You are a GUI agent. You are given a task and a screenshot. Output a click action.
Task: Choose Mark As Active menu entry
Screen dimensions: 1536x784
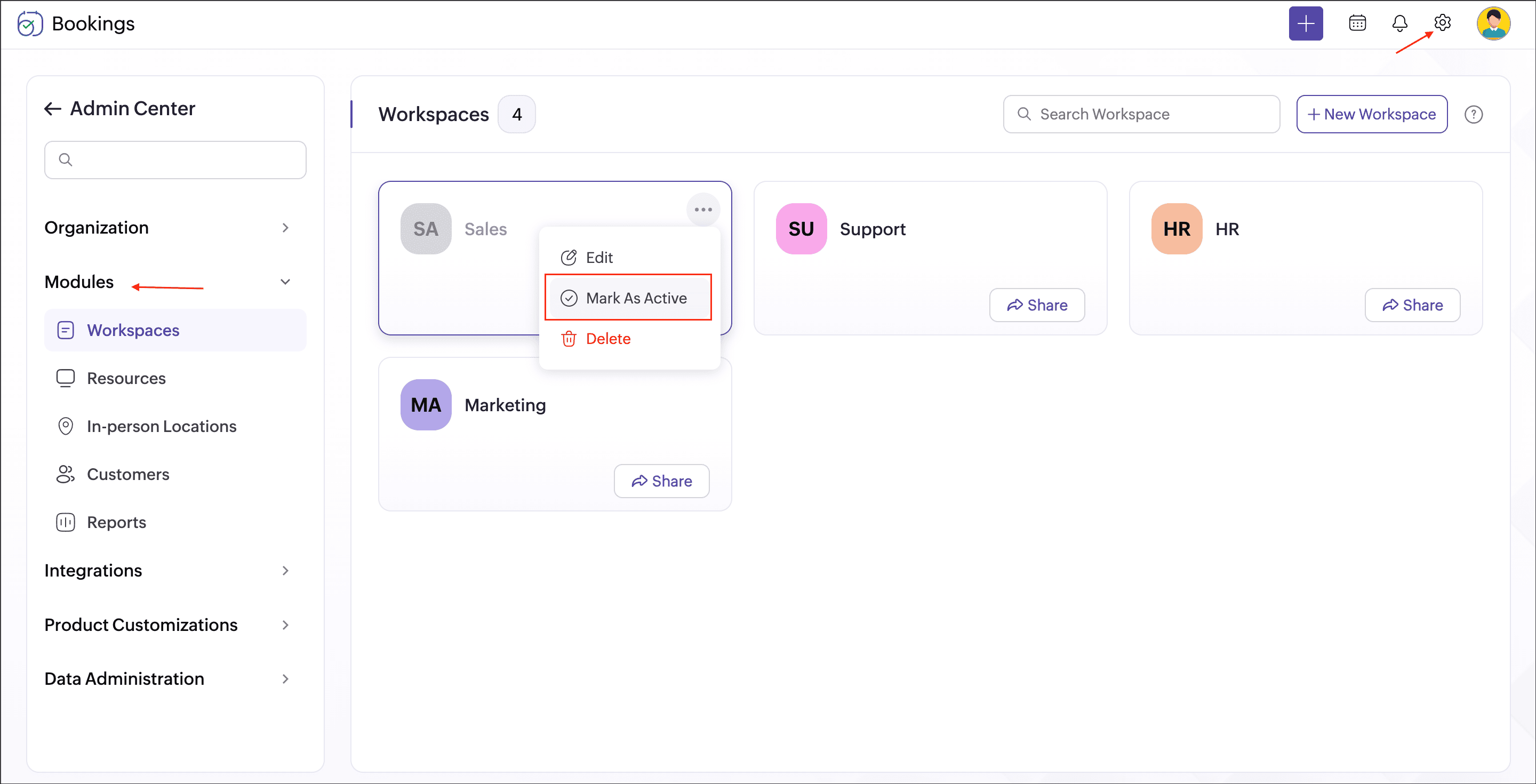click(x=630, y=298)
